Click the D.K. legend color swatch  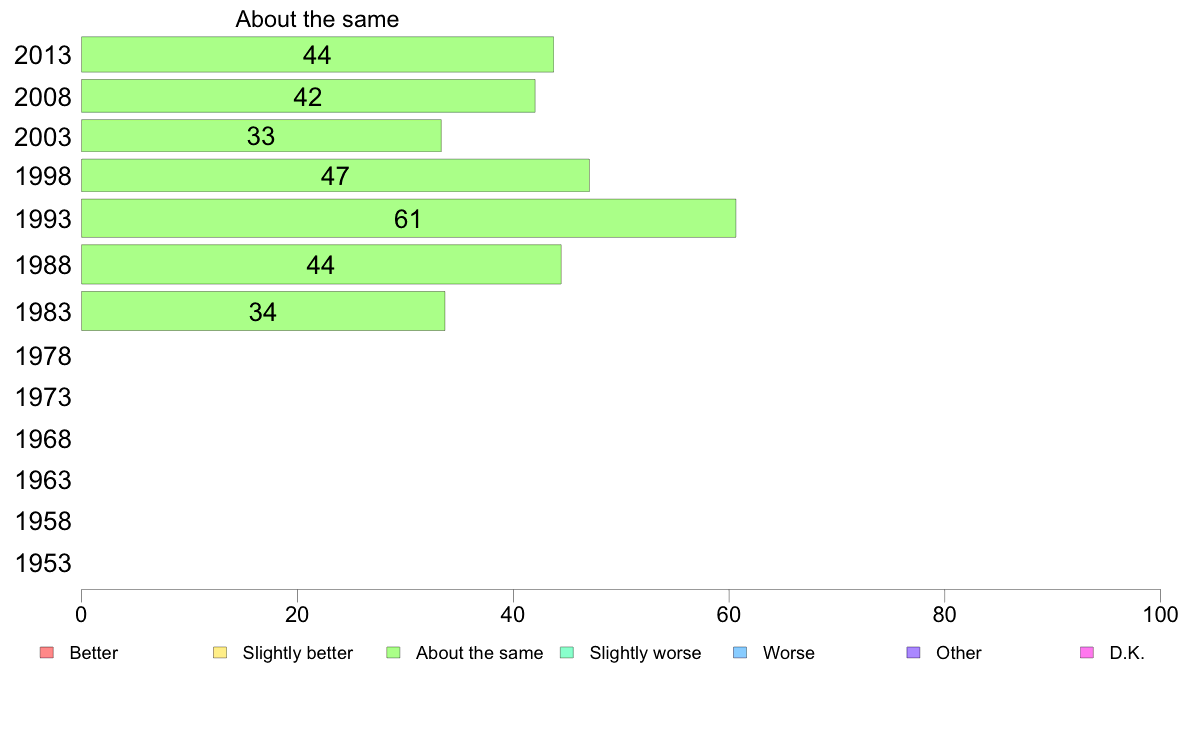1087,653
